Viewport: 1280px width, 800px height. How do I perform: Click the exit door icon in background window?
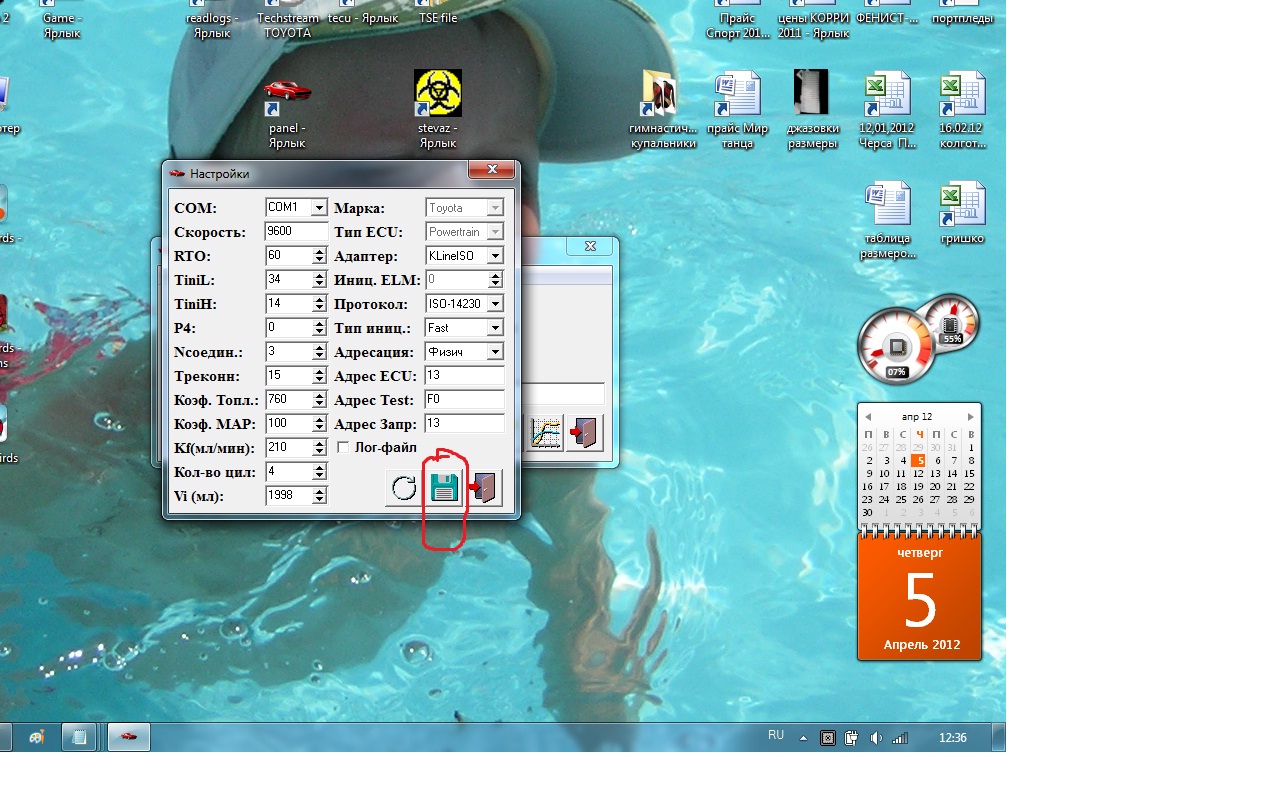[584, 432]
